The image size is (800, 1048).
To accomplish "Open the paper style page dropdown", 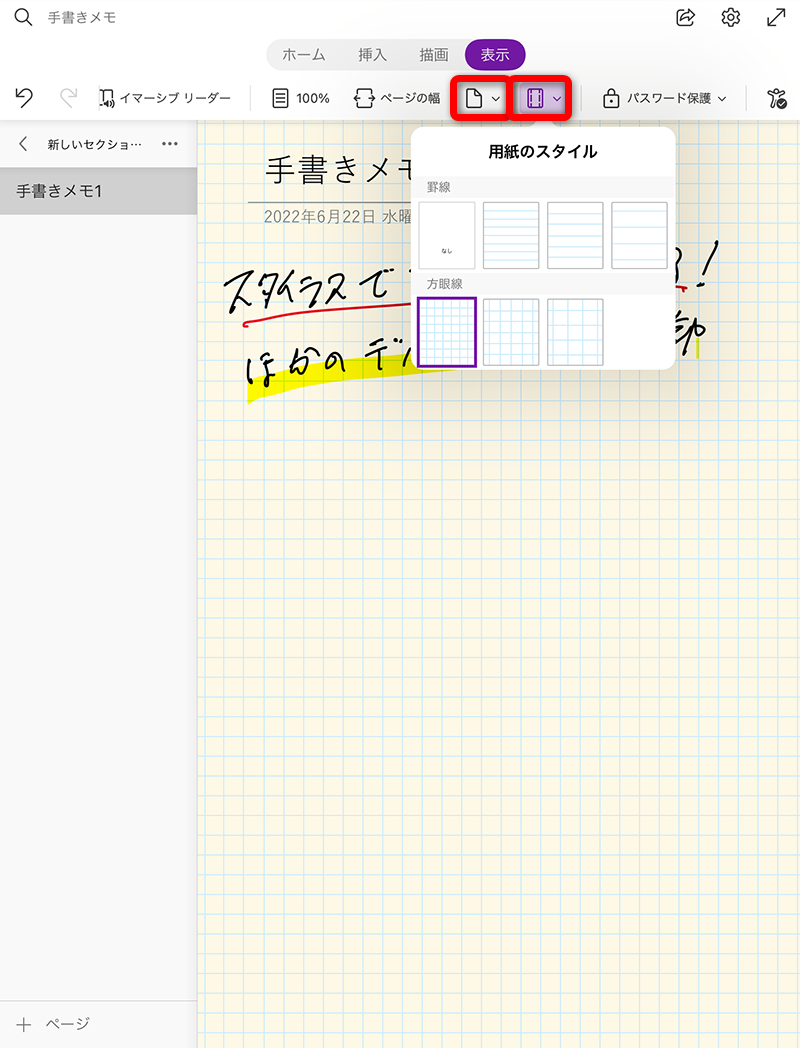I will (479, 98).
